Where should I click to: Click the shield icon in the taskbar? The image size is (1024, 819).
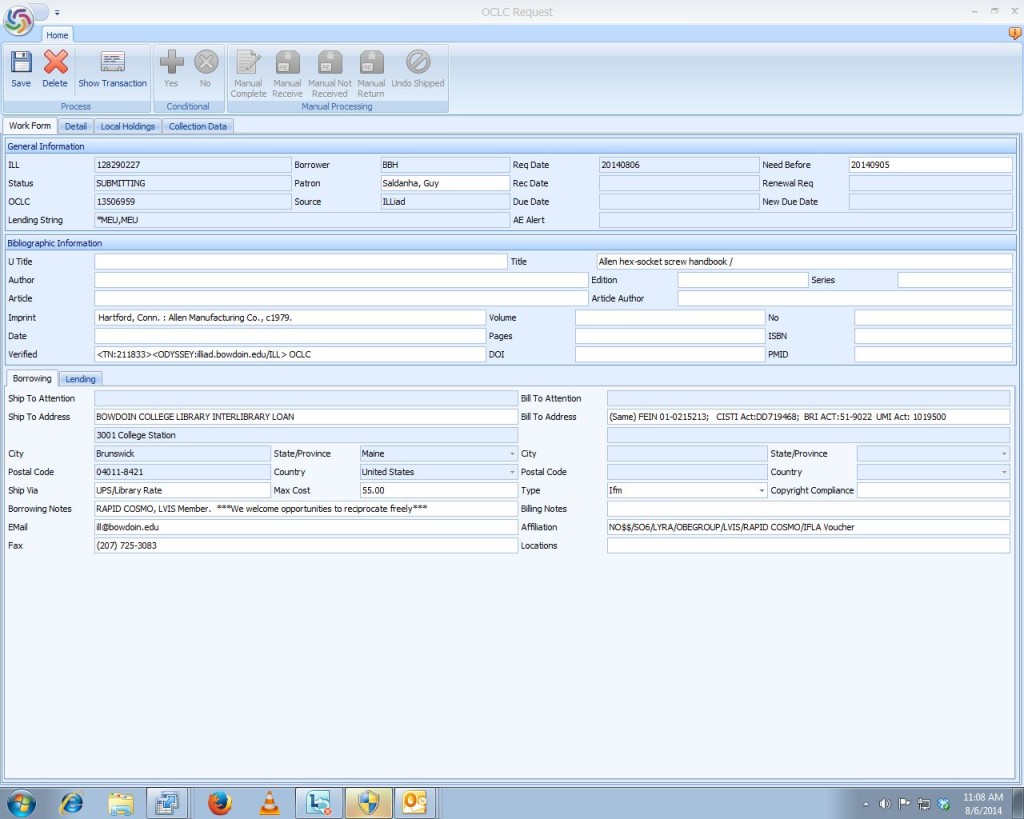[369, 803]
